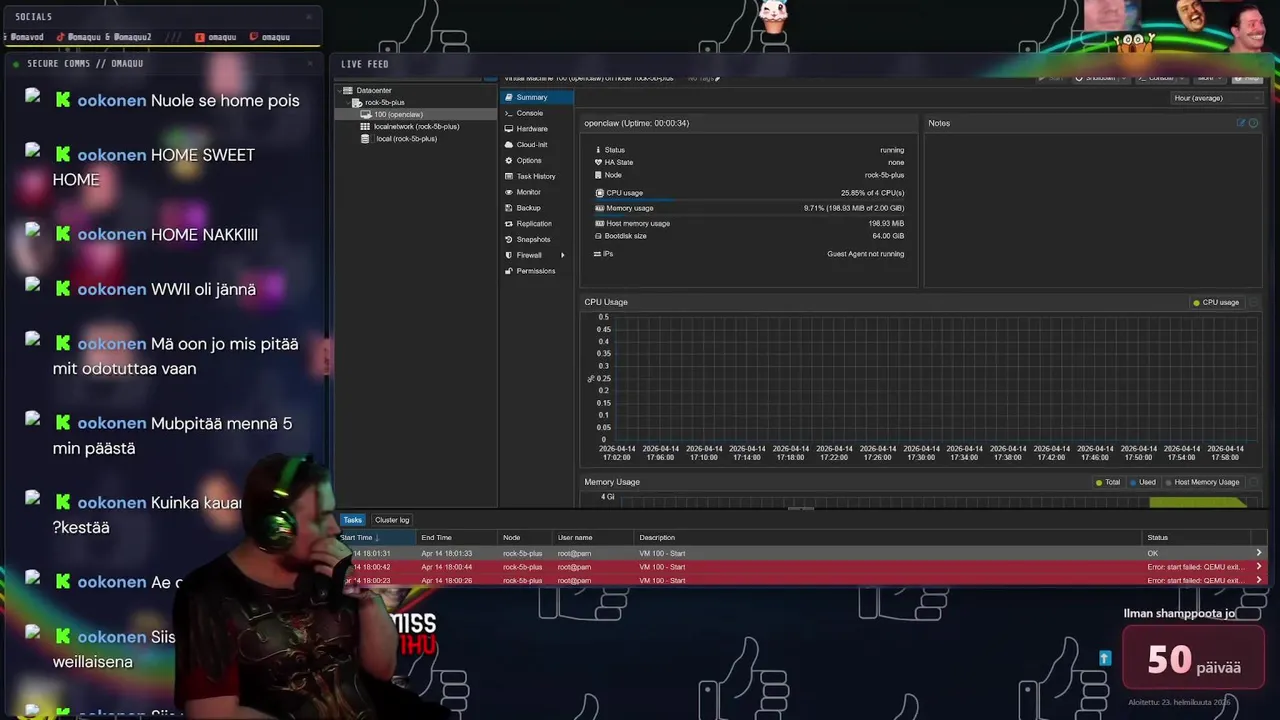Click the Backup floppy icon

coord(509,208)
